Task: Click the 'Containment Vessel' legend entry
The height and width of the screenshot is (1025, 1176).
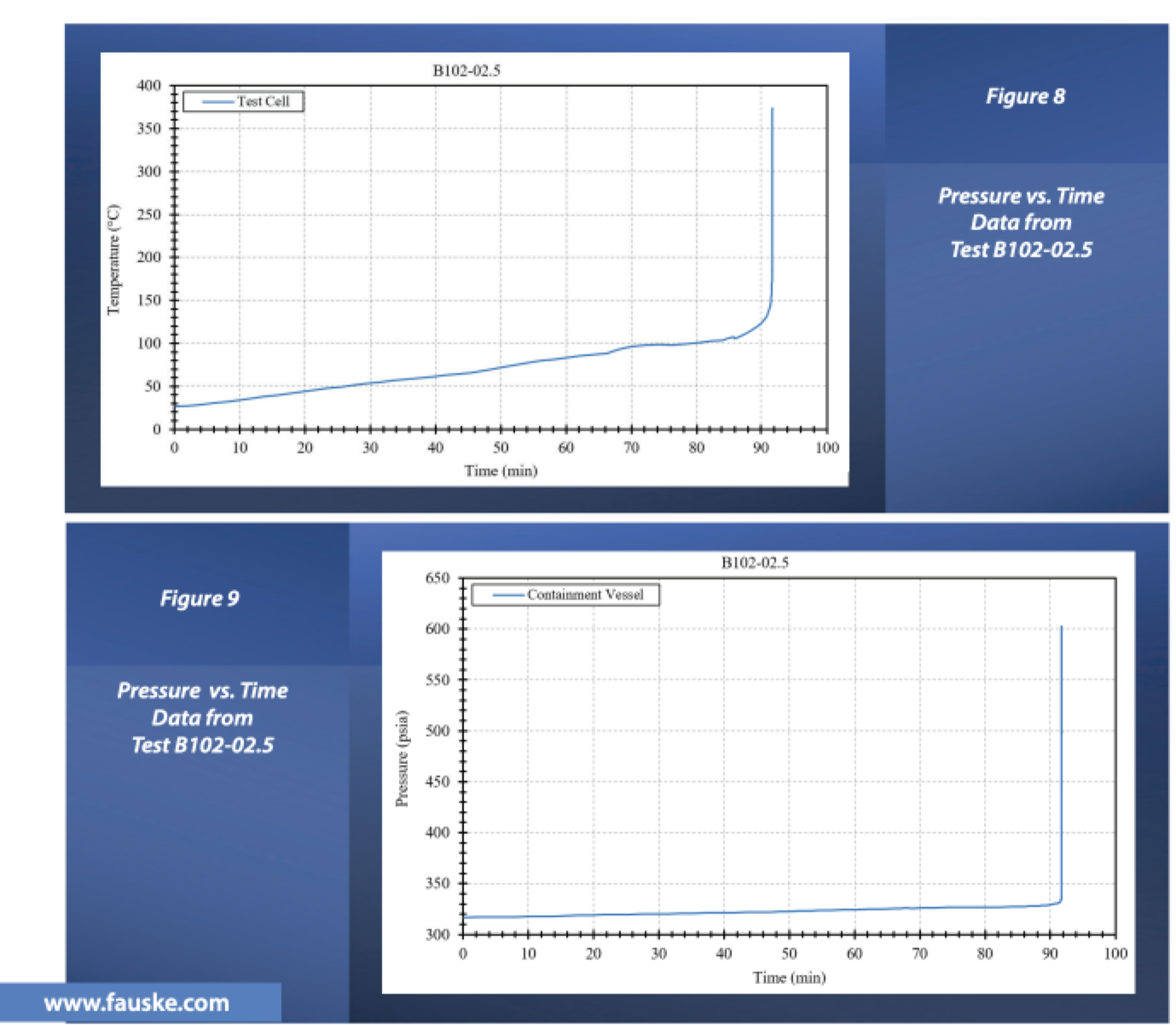Action: pos(565,595)
